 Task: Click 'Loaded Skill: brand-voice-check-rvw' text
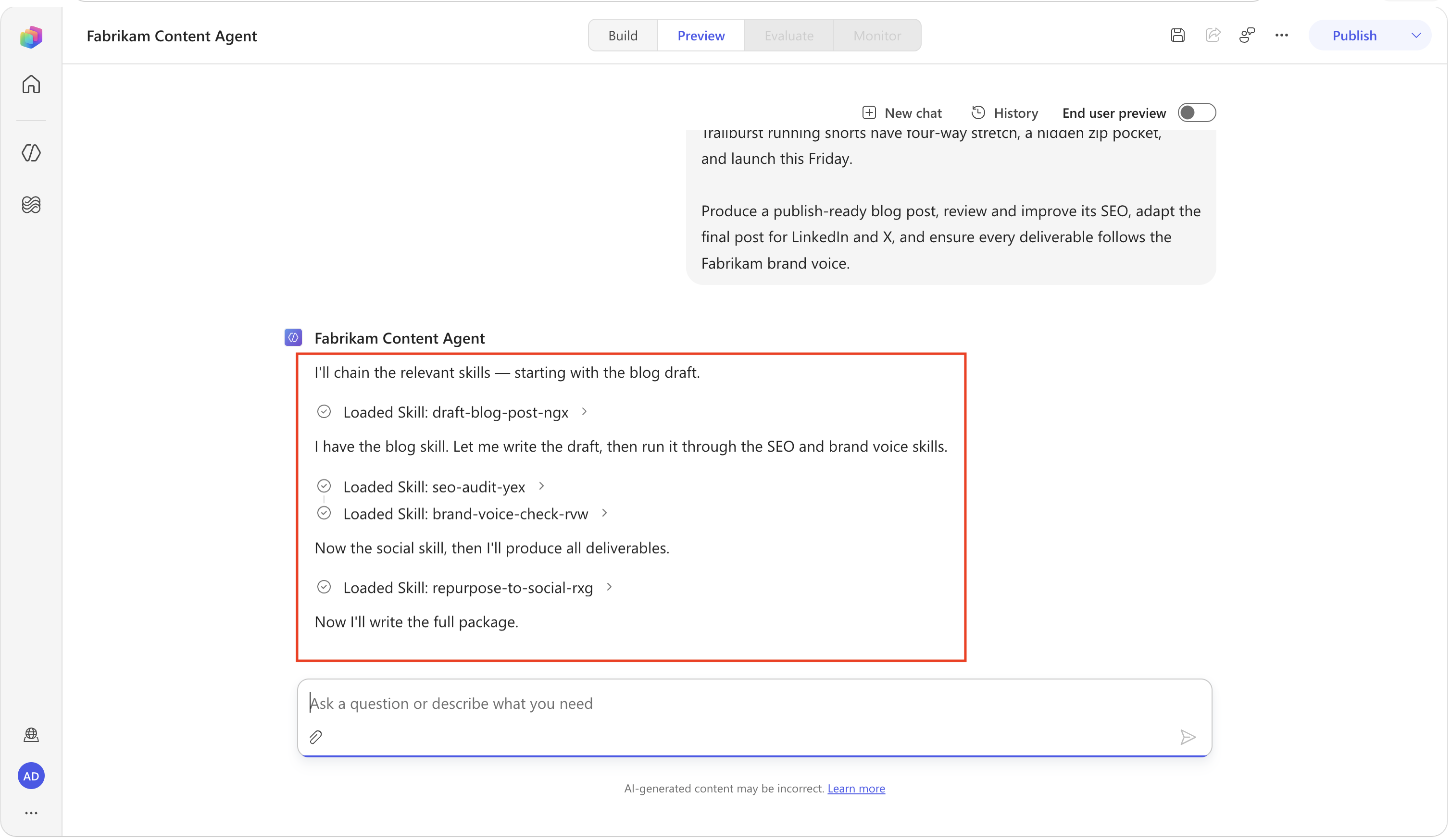point(466,514)
